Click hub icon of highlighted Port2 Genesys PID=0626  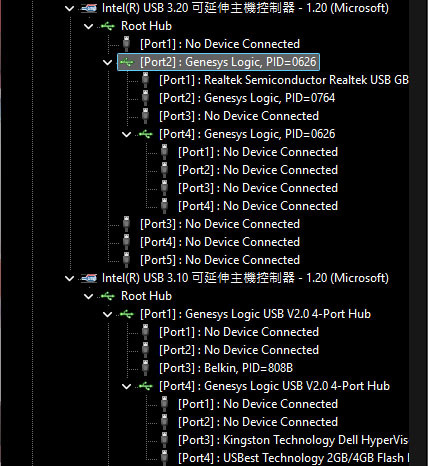(x=127, y=62)
